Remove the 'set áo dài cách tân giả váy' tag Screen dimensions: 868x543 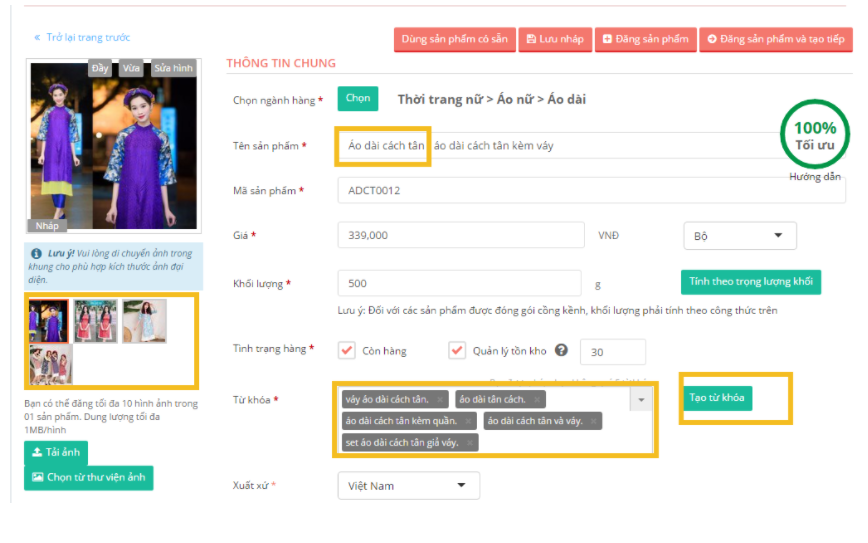pyautogui.click(x=469, y=442)
